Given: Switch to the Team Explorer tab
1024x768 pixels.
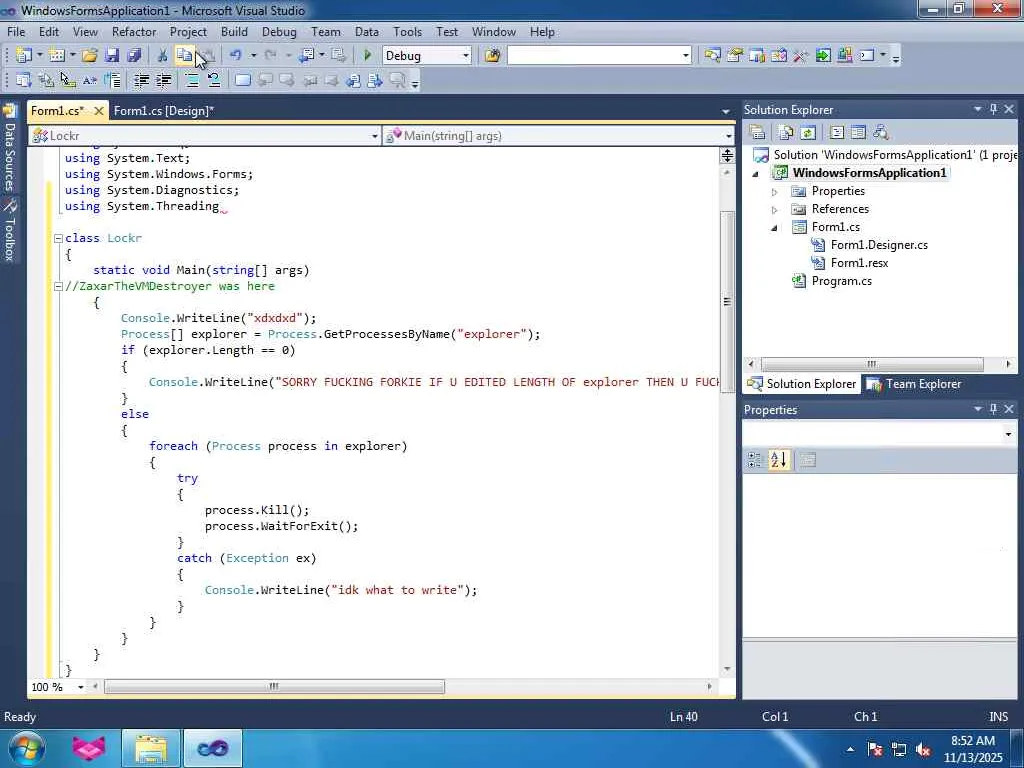Looking at the screenshot, I should click(914, 384).
